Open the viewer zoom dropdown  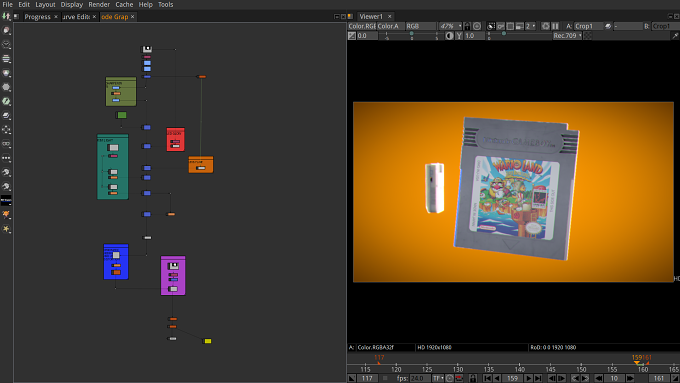pyautogui.click(x=450, y=26)
